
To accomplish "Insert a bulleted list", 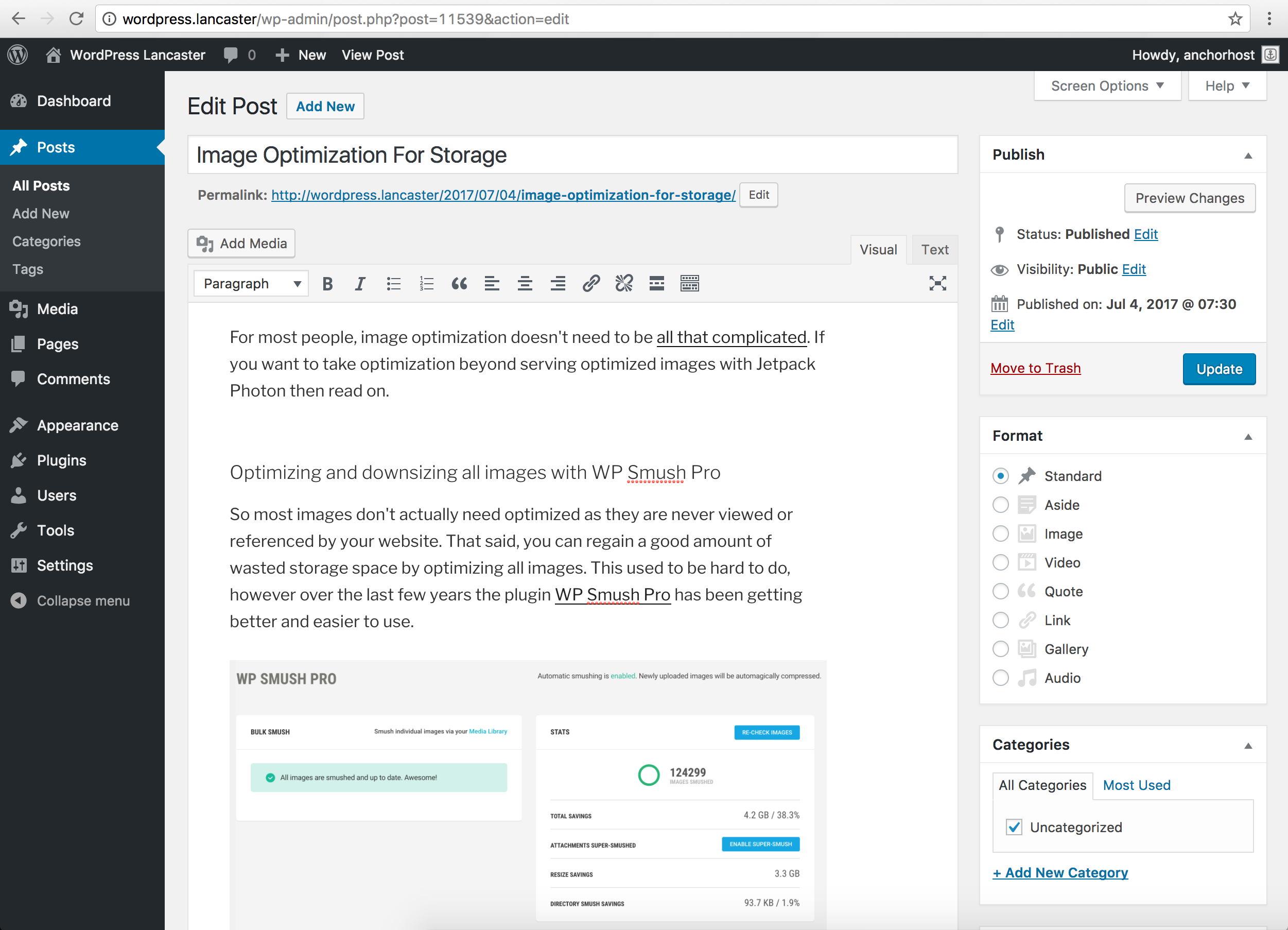I will (393, 284).
